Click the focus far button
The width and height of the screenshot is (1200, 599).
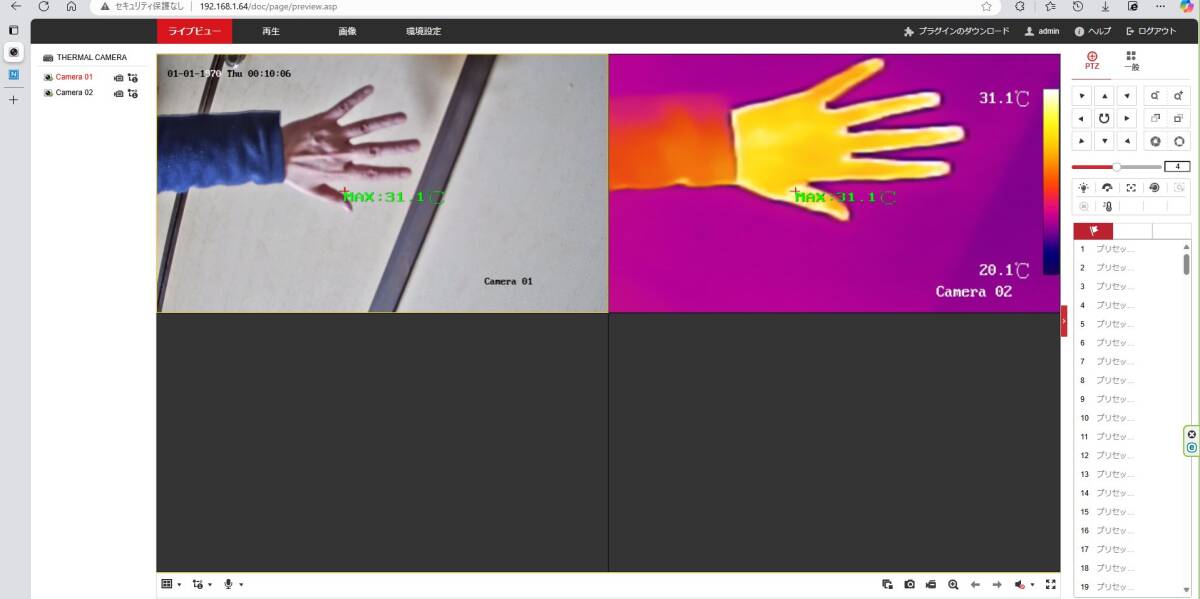point(1180,118)
